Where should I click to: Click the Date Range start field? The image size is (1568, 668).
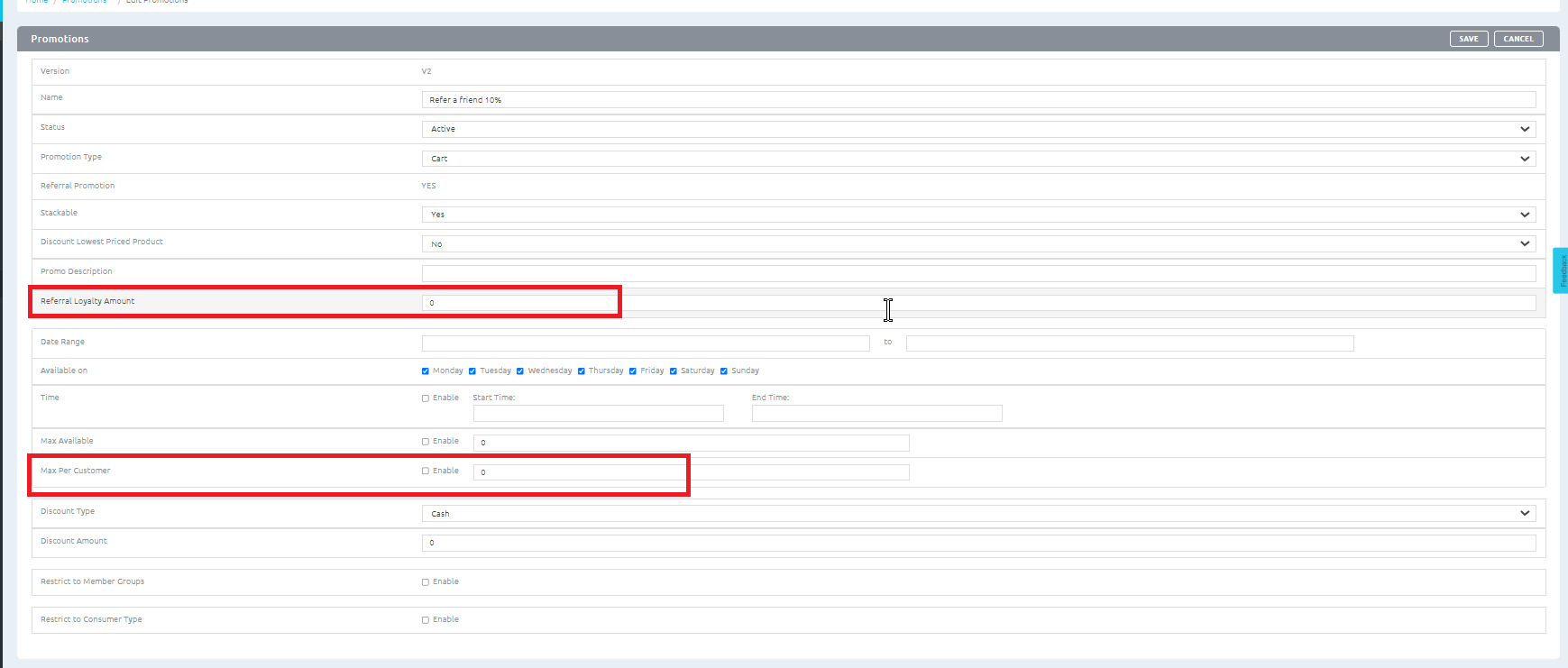(x=645, y=343)
